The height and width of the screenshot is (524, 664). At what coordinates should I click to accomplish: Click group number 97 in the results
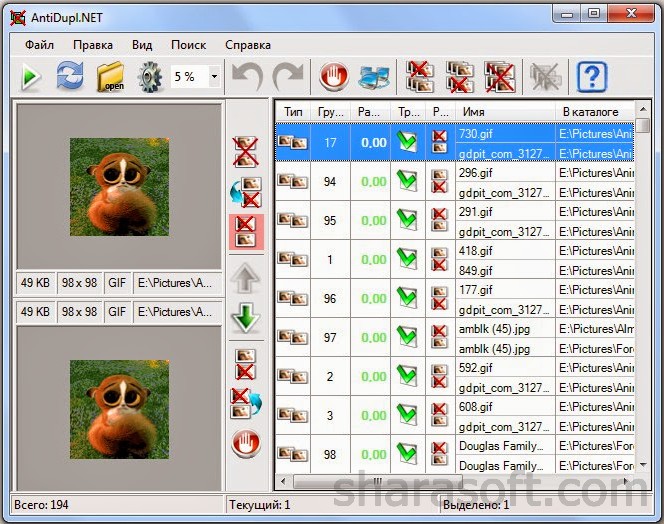(330, 338)
